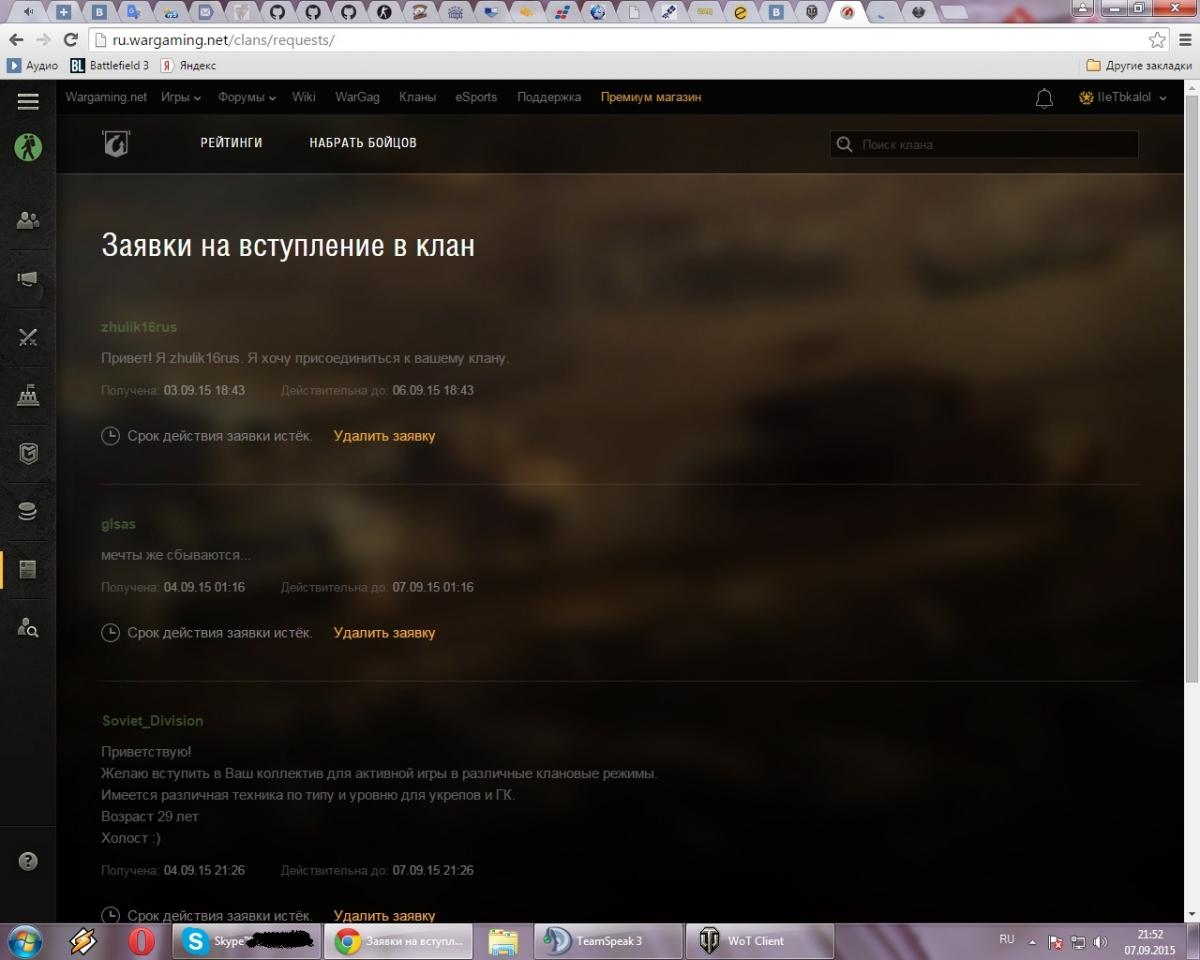Viewport: 1200px width, 960px height.
Task: Bookmark this page with the star icon
Action: (x=1157, y=40)
